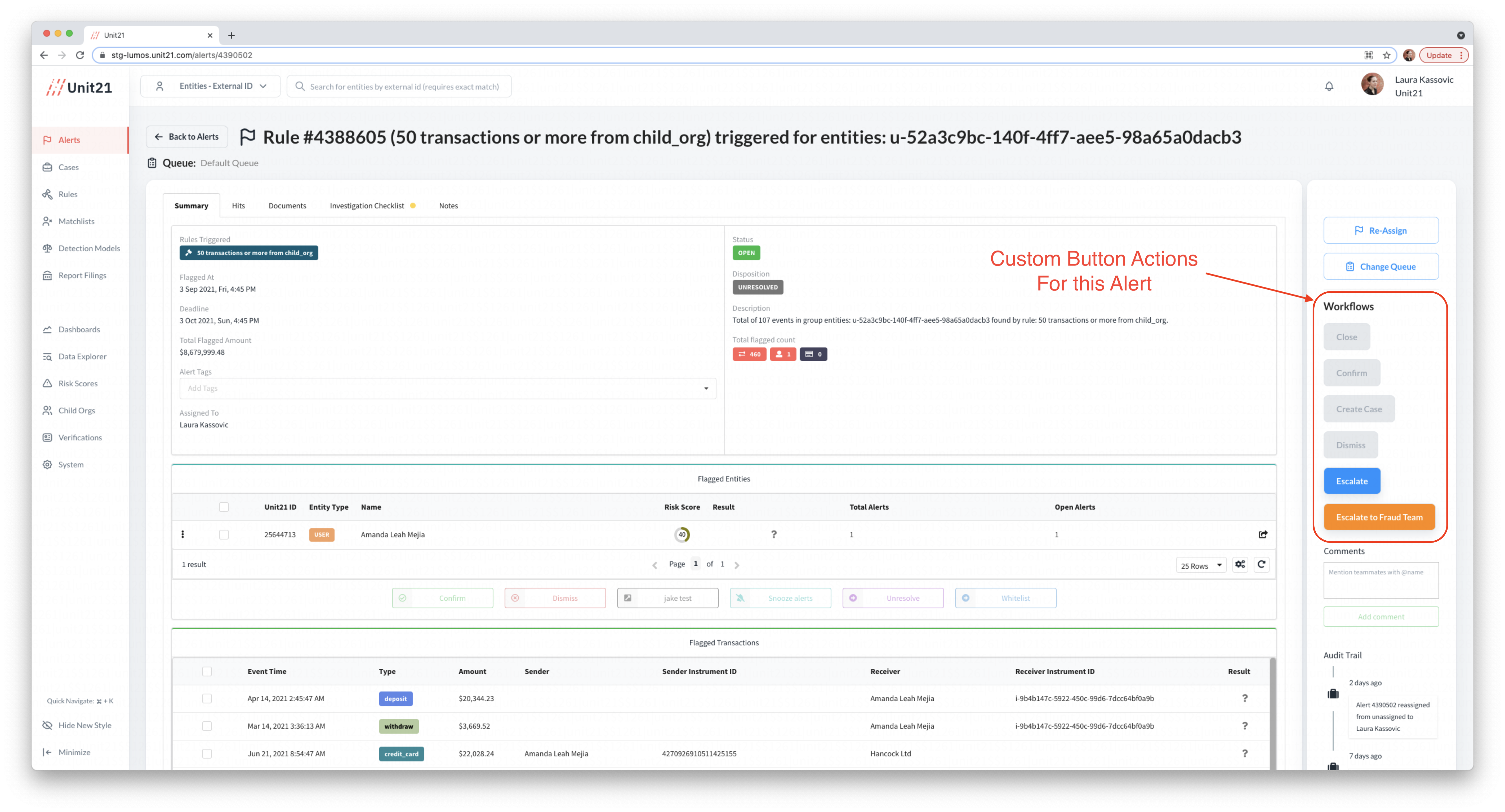Click the flagged transactions count badge 460
Screen dimensions: 1505x812
point(749,354)
